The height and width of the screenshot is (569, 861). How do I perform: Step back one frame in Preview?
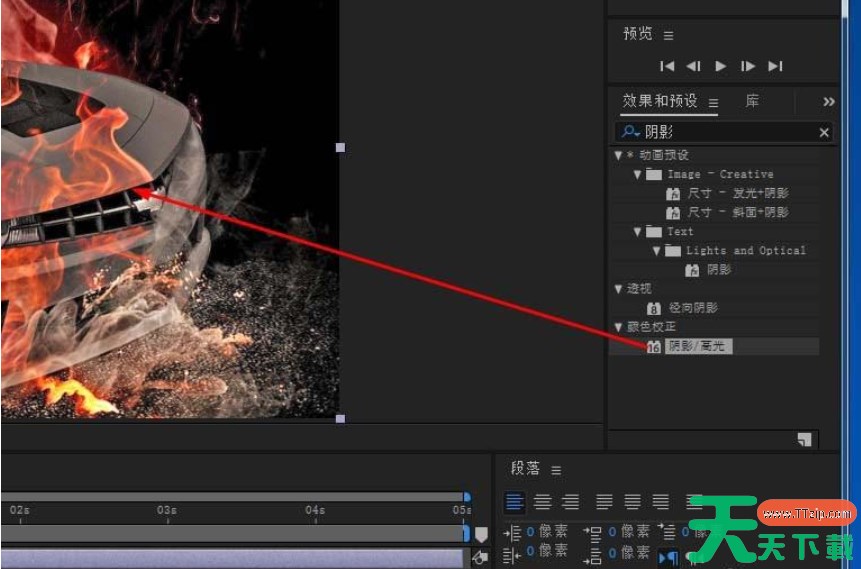pos(694,66)
